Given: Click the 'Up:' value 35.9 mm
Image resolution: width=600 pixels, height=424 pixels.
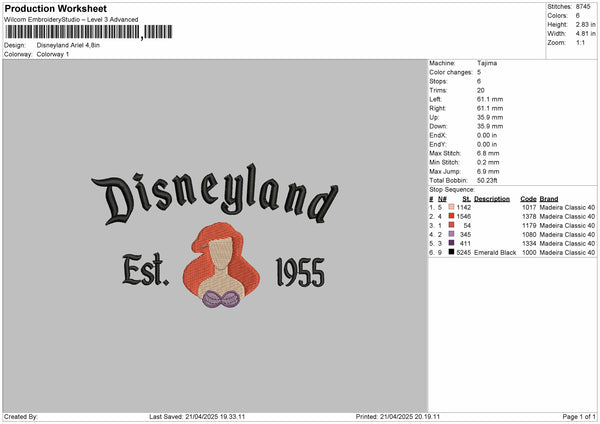Looking at the screenshot, I should coord(490,117).
